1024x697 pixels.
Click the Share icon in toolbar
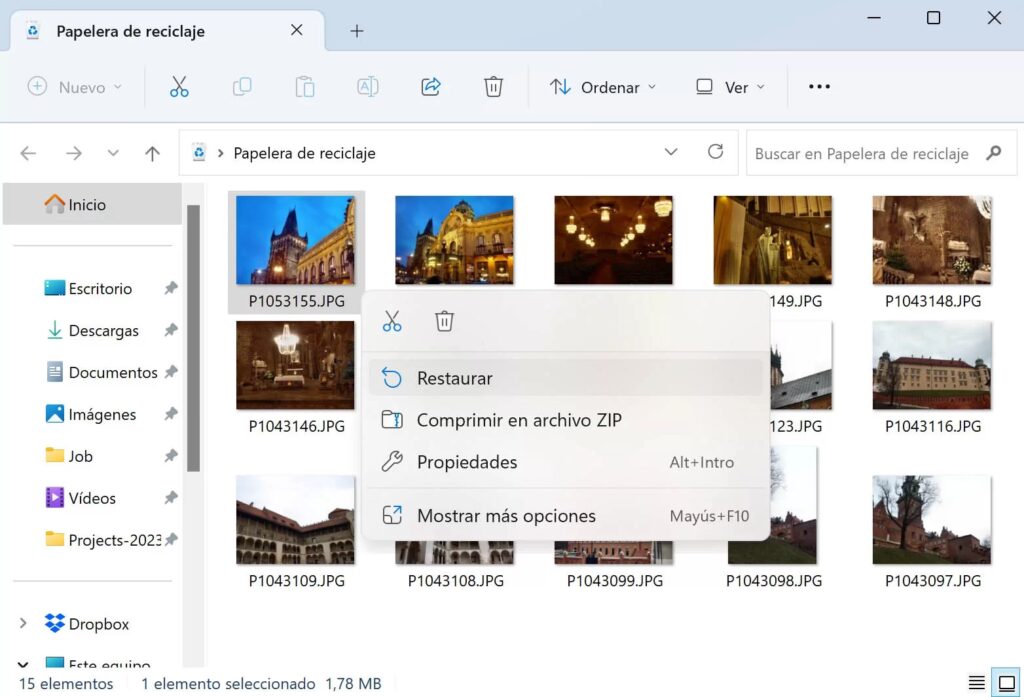[431, 87]
